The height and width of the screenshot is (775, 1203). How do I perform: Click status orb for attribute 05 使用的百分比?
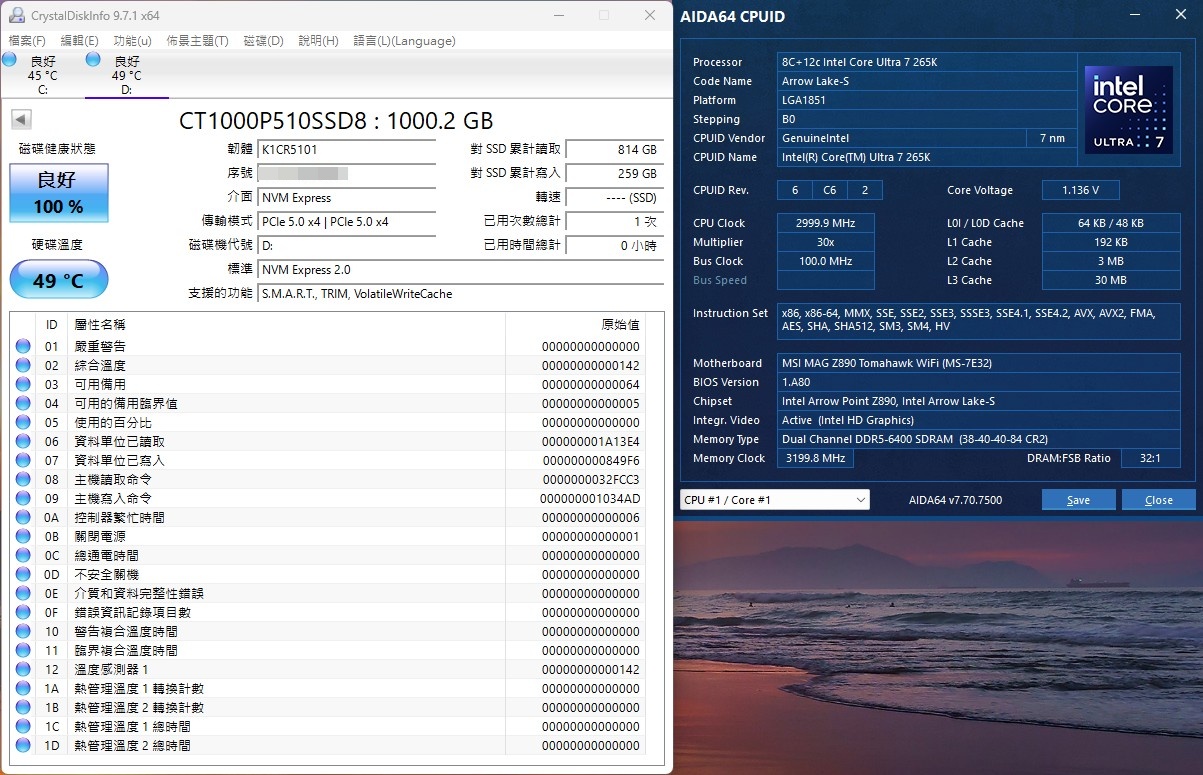pos(23,422)
